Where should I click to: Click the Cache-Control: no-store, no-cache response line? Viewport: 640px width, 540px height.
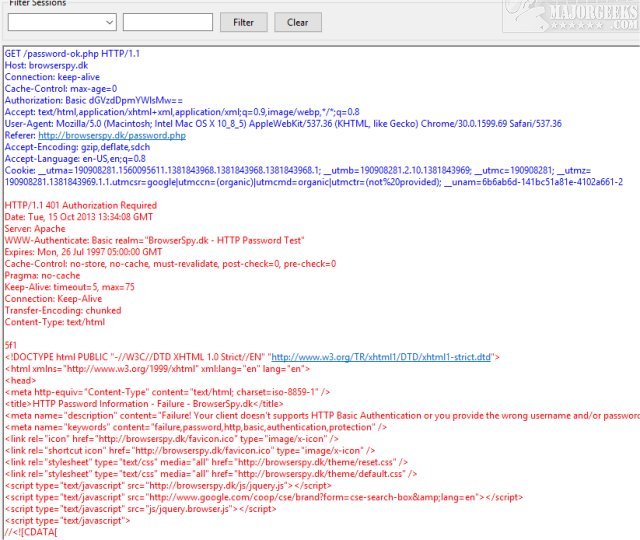[171, 264]
